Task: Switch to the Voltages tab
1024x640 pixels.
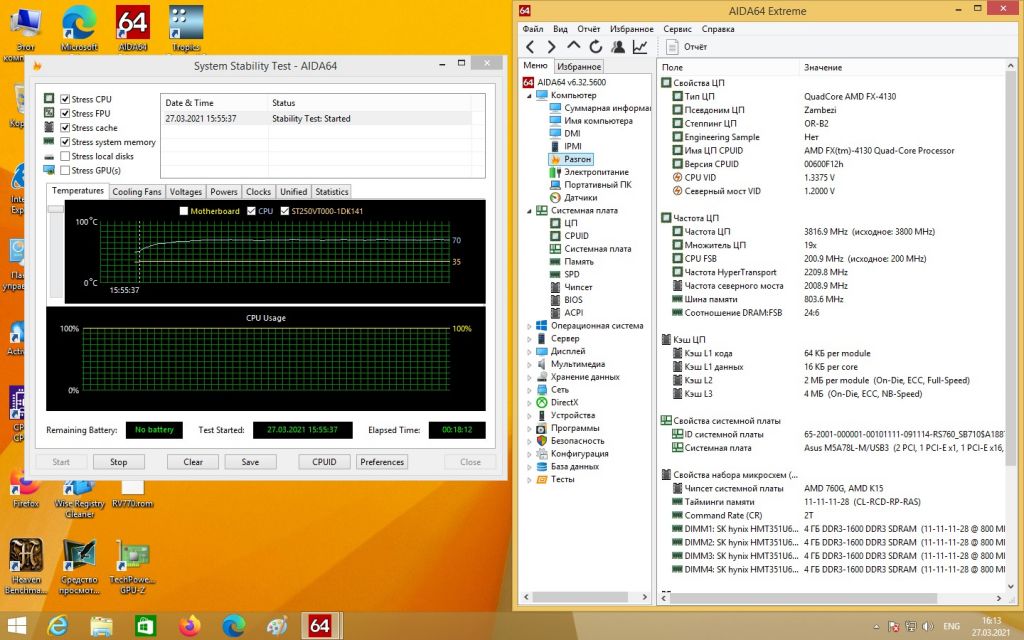Action: tap(185, 192)
